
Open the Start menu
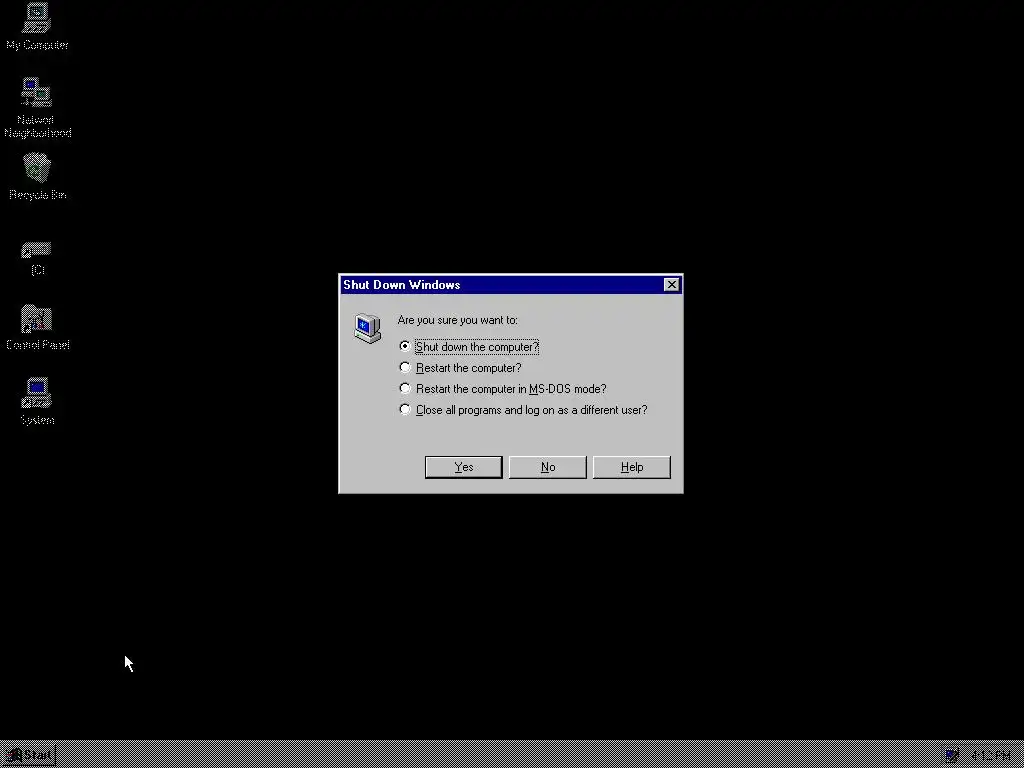(29, 756)
